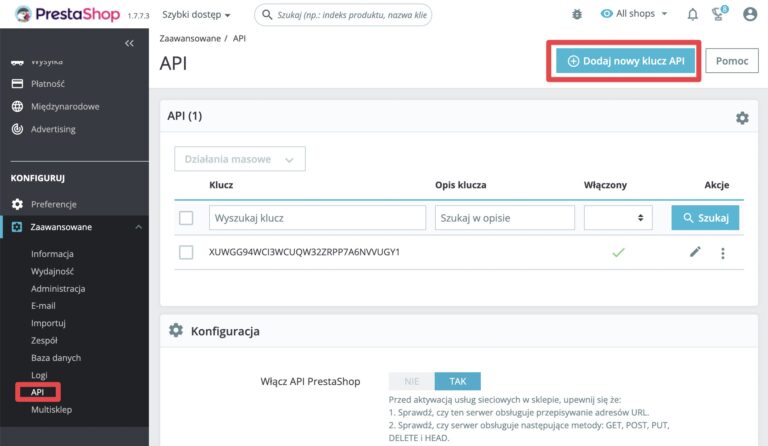The image size is (768, 446).
Task: Open the Działania masowe dropdown
Action: 240,159
